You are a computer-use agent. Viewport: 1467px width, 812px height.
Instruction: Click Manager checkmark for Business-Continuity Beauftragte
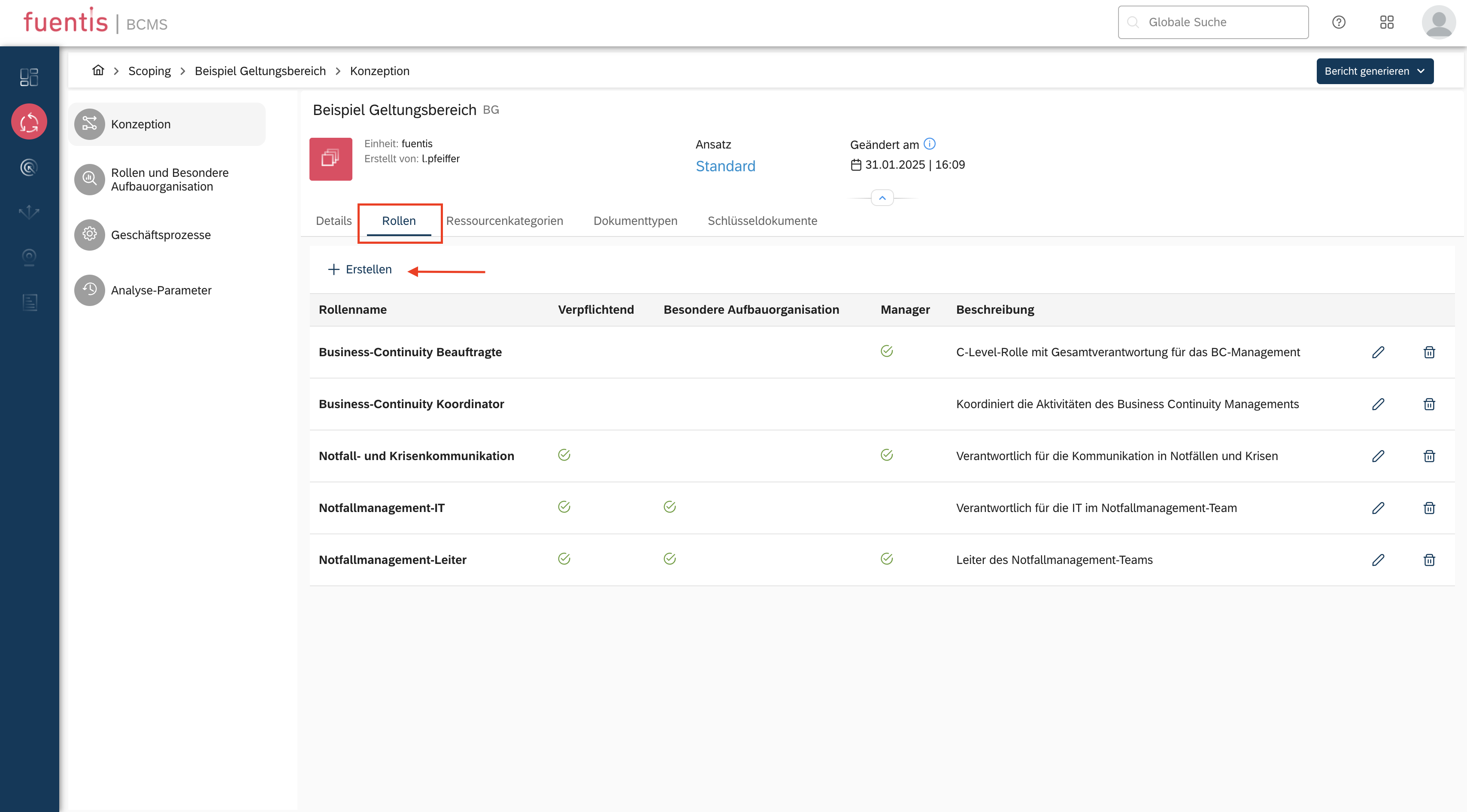click(886, 351)
